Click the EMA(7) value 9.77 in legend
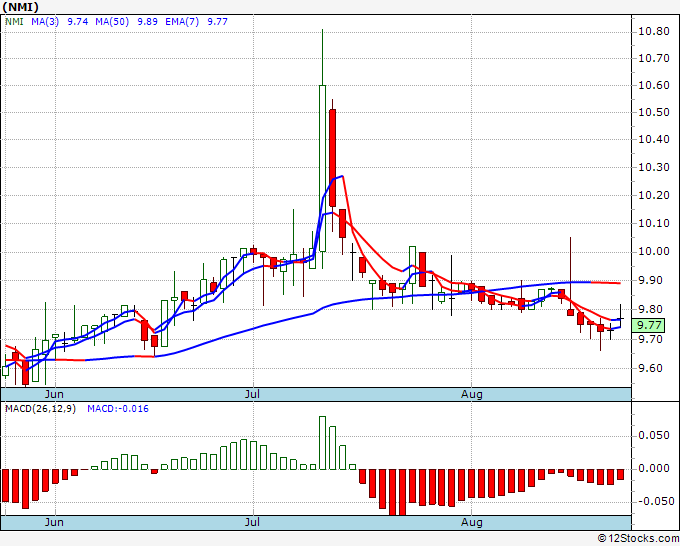This screenshot has height=546, width=680. [x=217, y=21]
